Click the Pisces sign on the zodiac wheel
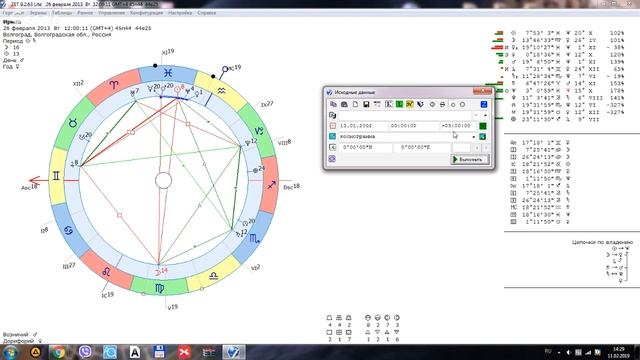640x360 pixels. [x=168, y=73]
